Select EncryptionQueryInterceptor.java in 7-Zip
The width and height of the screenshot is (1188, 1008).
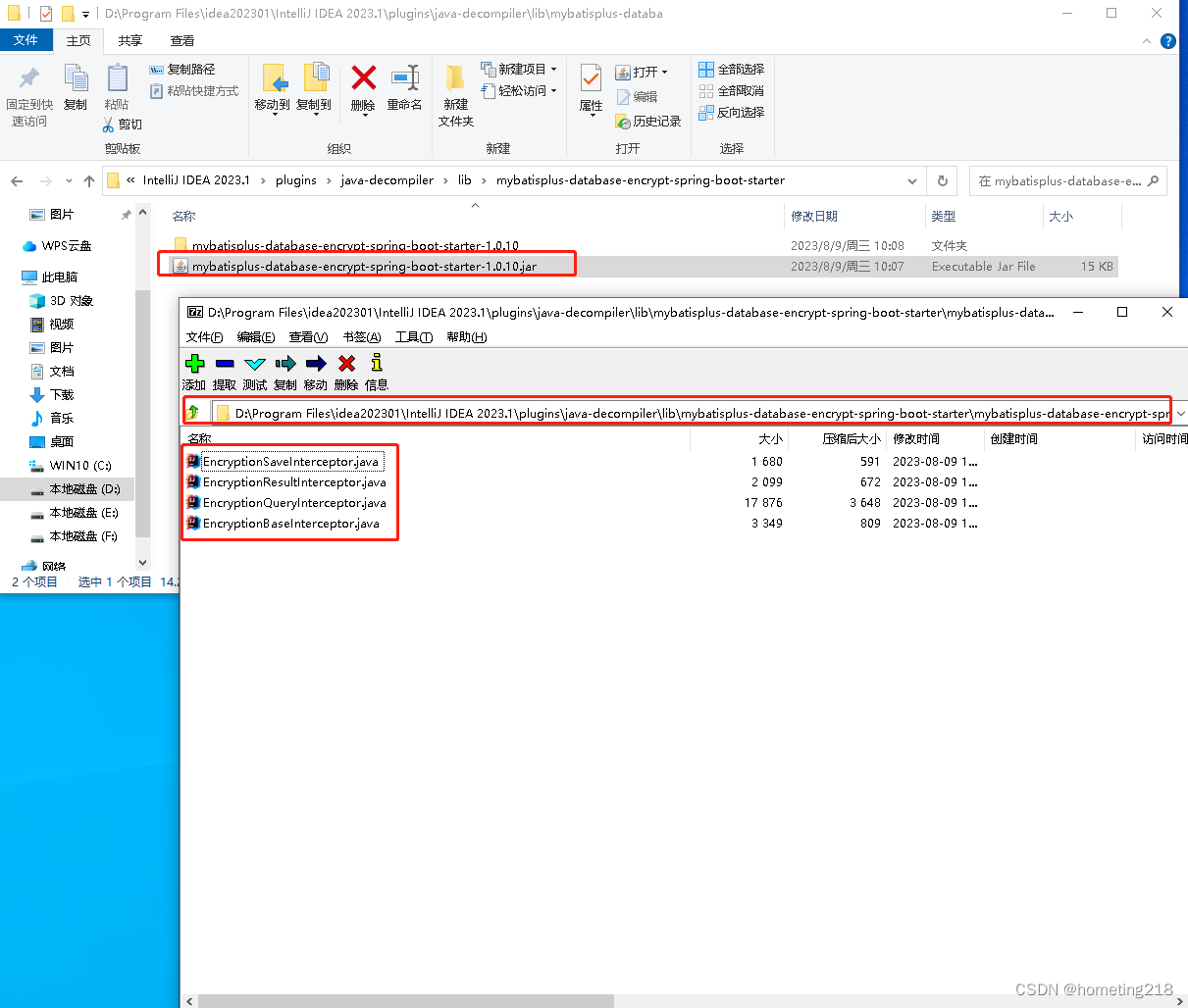click(x=294, y=503)
